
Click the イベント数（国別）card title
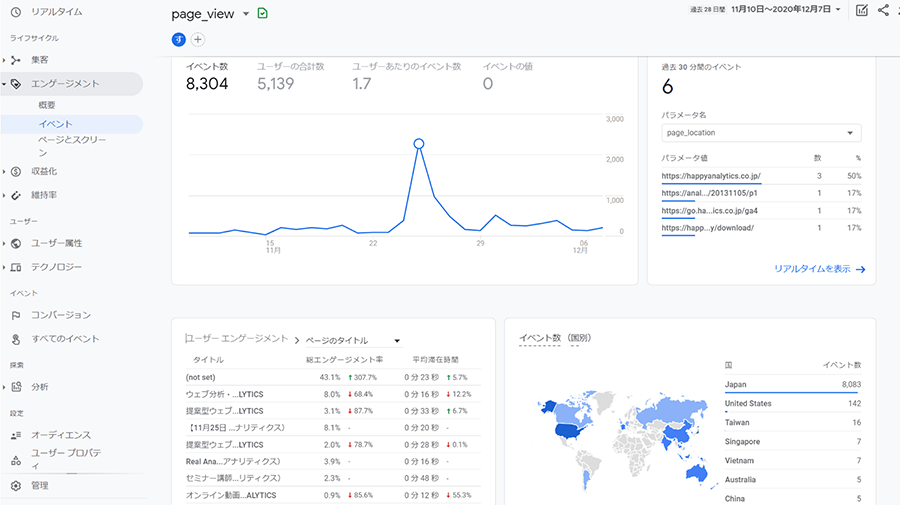pyautogui.click(x=555, y=338)
